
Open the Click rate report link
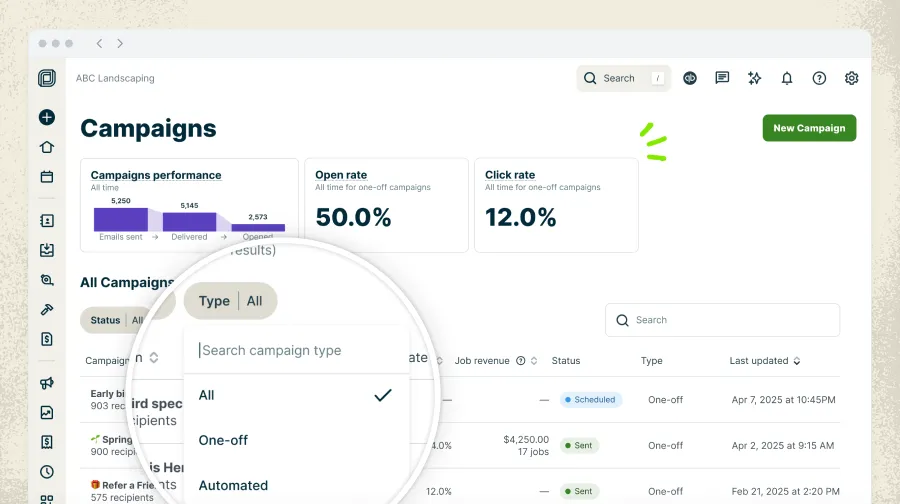(510, 175)
